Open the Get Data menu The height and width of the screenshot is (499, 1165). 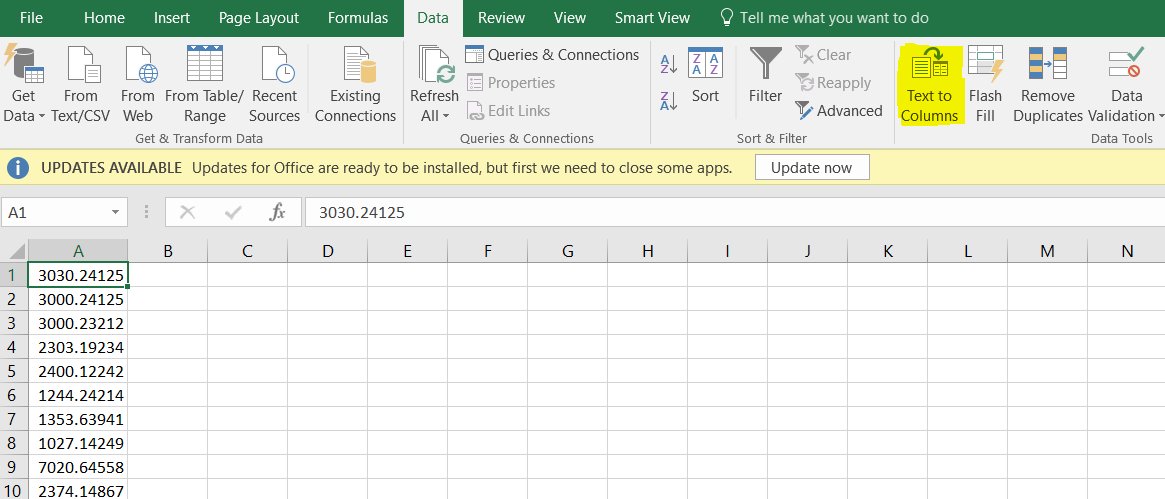coord(24,84)
